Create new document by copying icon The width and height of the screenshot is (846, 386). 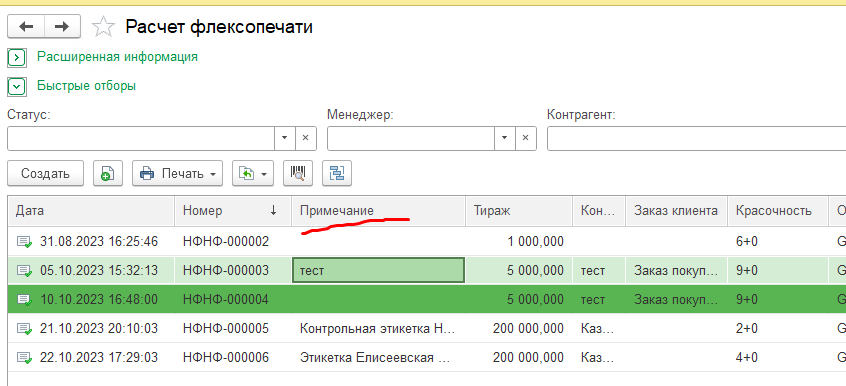click(x=108, y=173)
